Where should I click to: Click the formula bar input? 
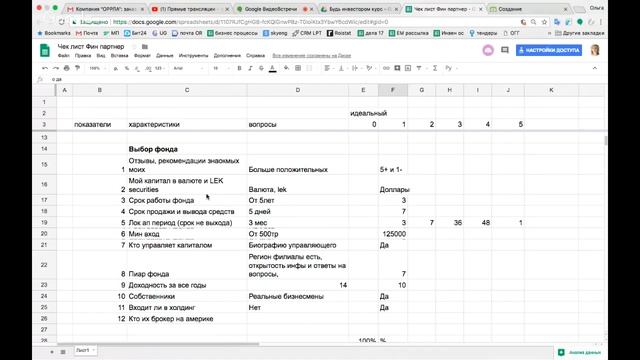327,79
